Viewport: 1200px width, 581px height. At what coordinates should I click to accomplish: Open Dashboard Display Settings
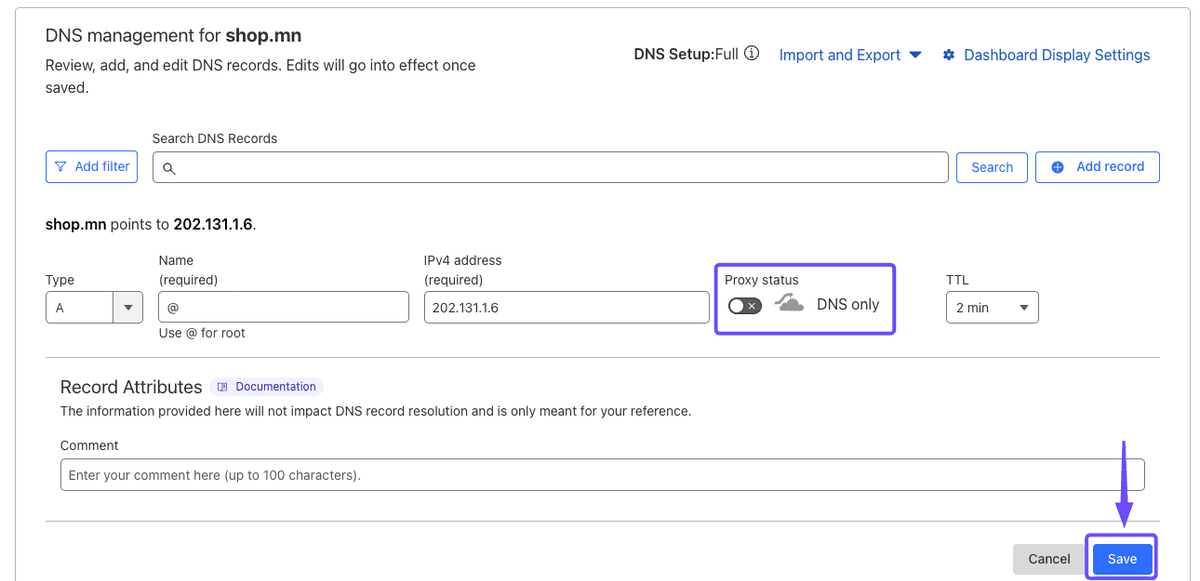coord(1056,55)
